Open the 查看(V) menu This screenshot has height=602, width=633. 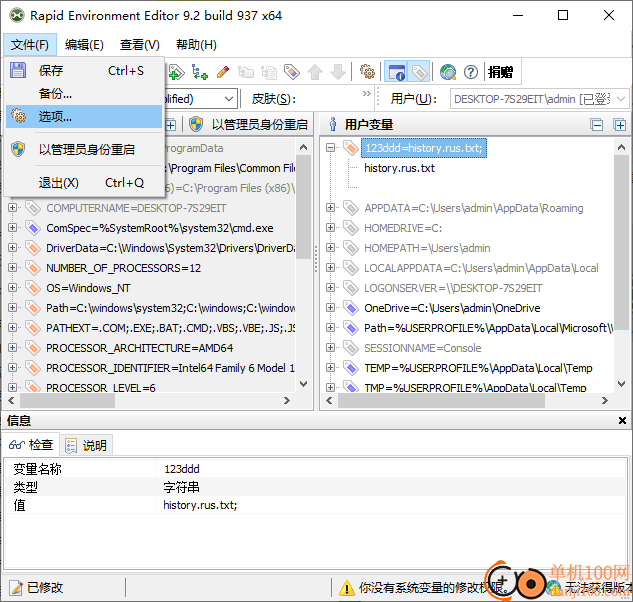tap(139, 44)
